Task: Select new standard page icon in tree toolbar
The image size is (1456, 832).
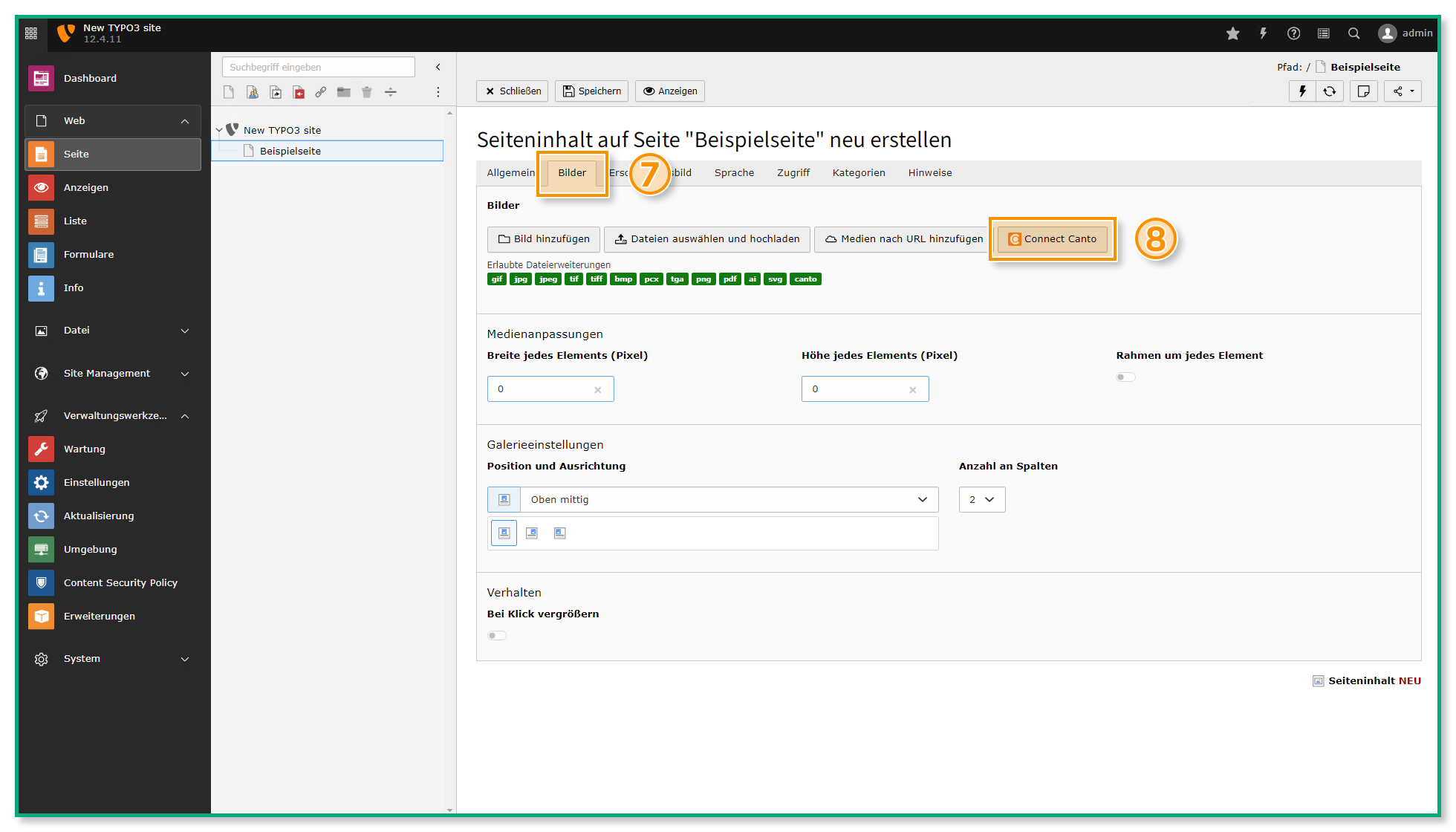Action: coord(229,92)
